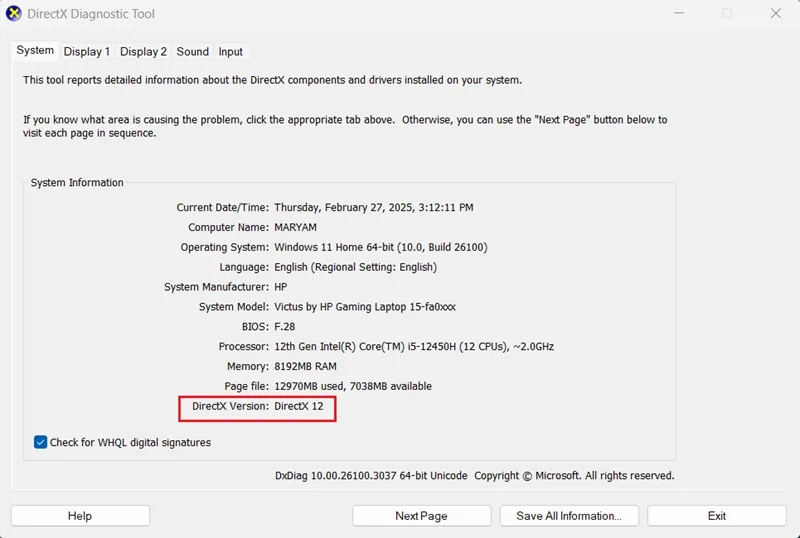Switch to the System tab

pos(35,51)
